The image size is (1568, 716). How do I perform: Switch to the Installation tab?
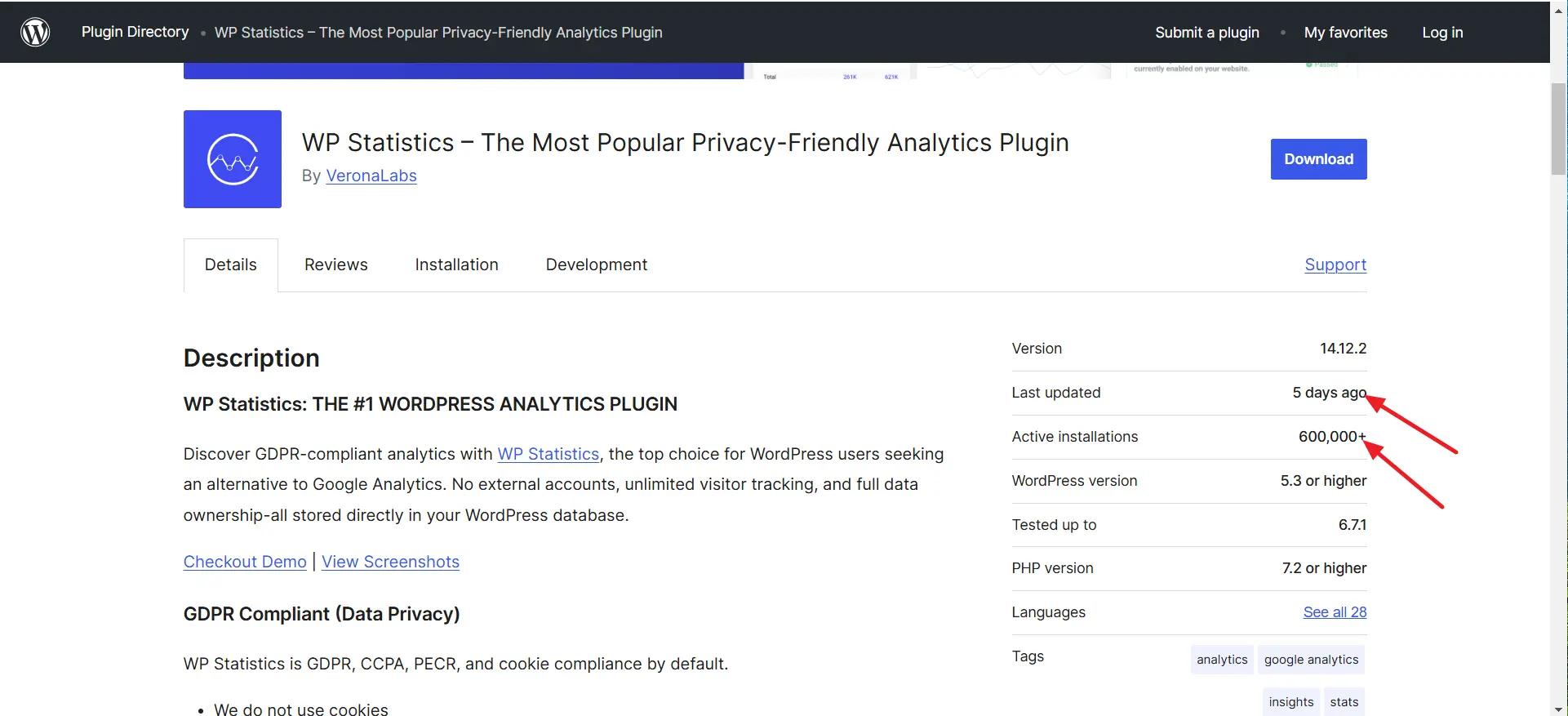pyautogui.click(x=456, y=265)
